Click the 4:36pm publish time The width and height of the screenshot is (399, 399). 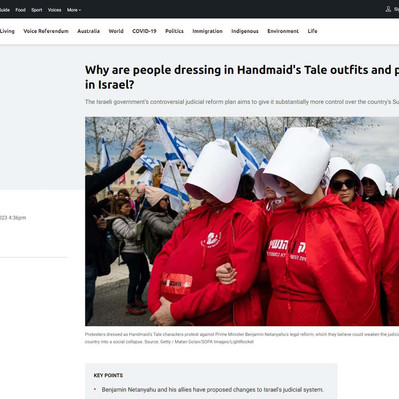coord(17,218)
